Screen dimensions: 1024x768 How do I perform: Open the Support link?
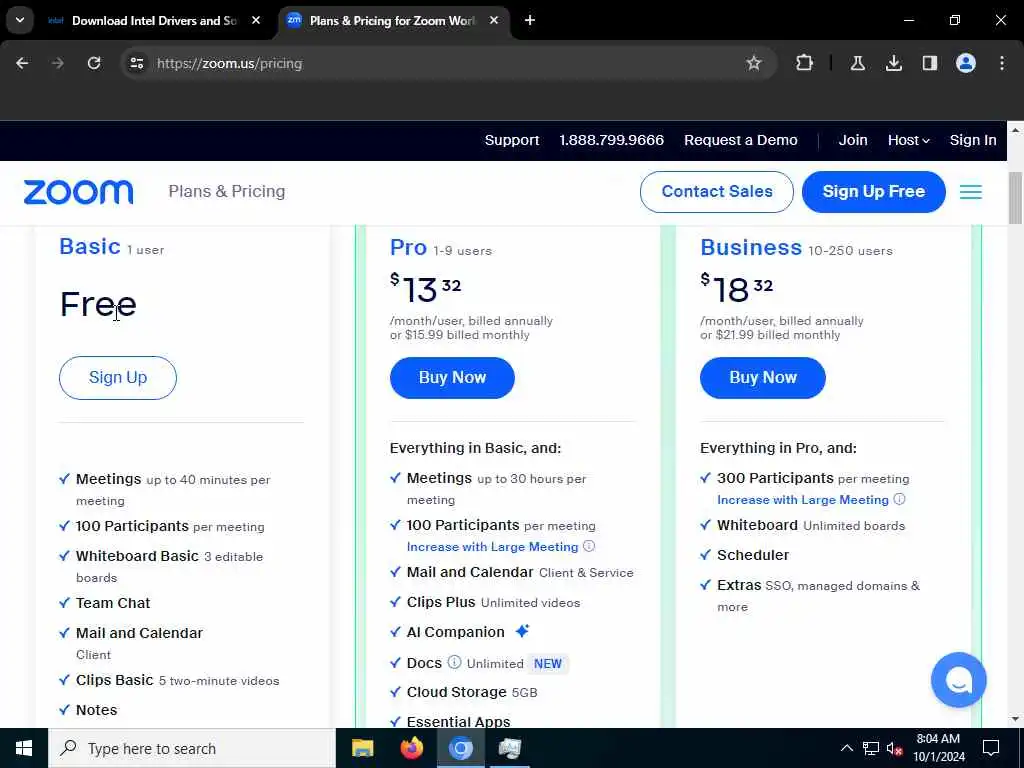[x=512, y=140]
